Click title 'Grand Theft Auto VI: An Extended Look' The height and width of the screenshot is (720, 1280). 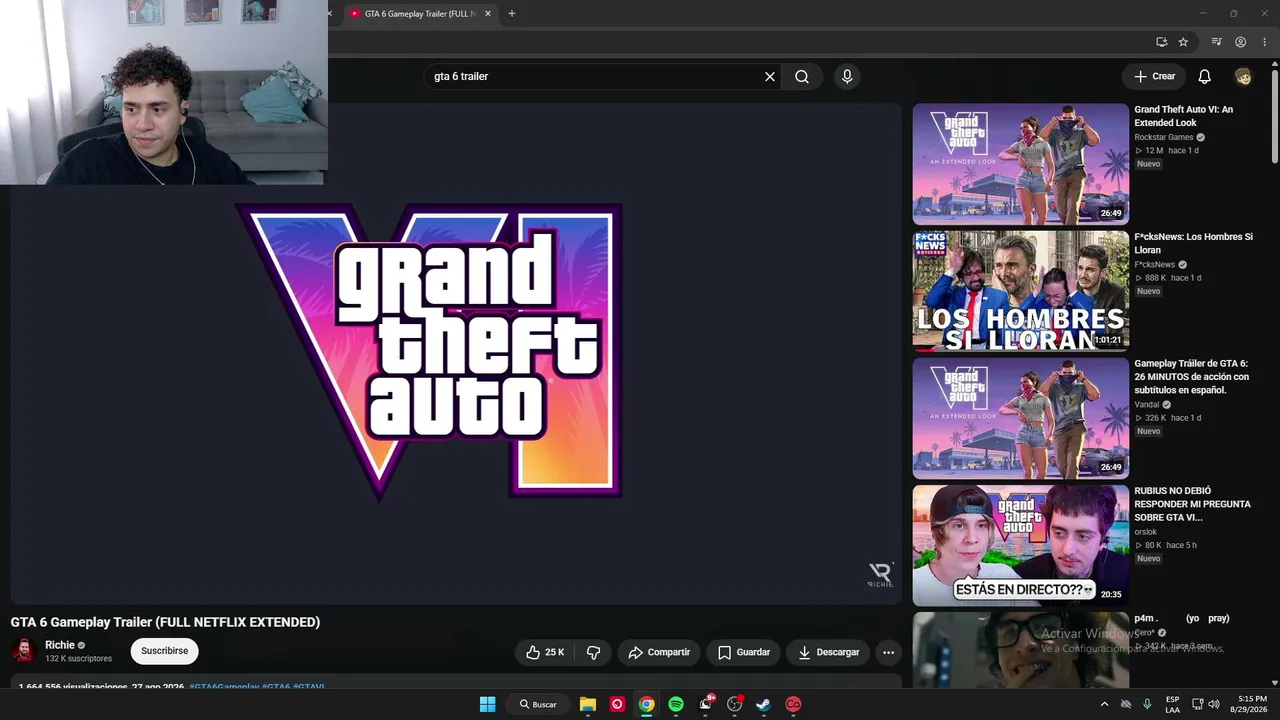click(x=1183, y=116)
